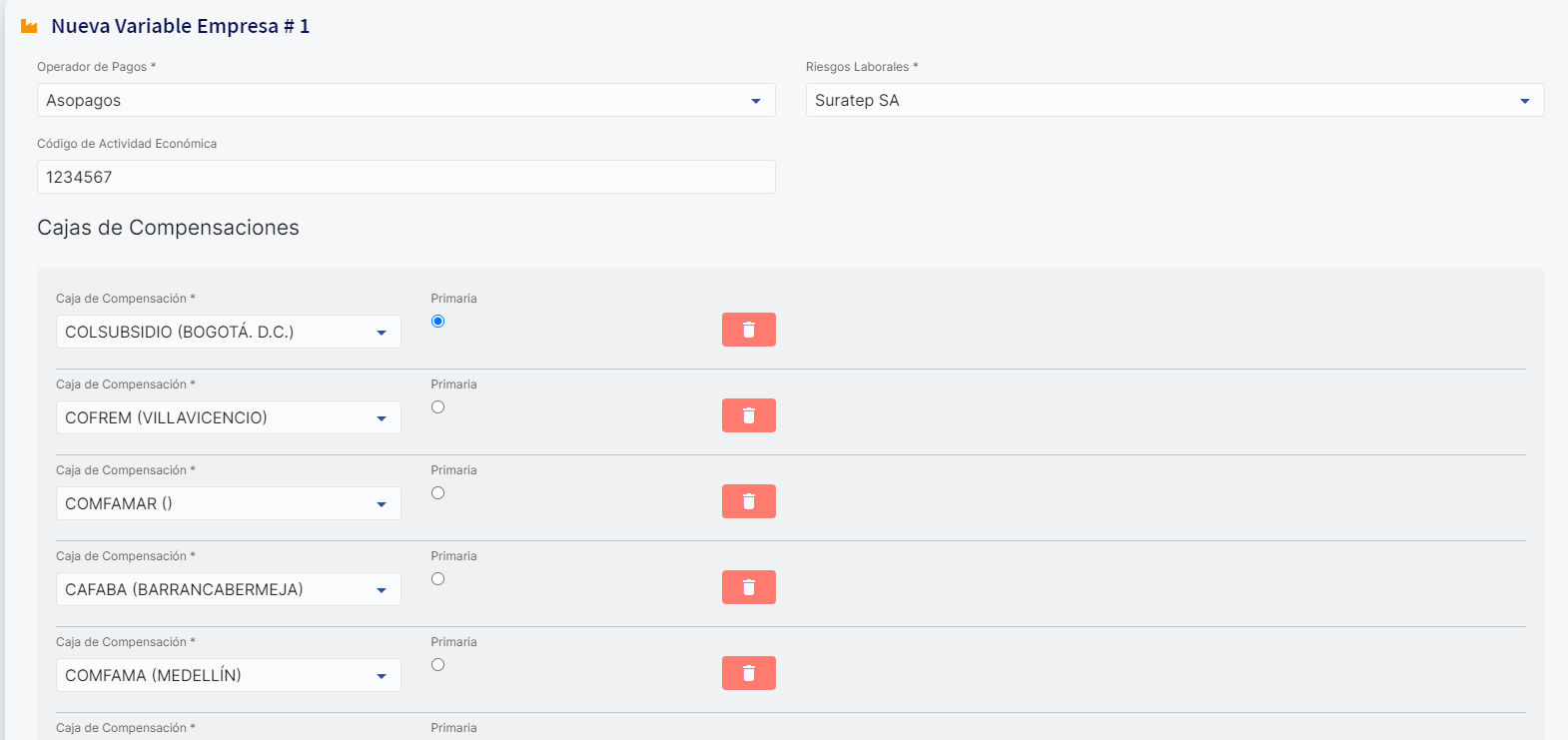Open the Operador de Pagos dropdown
Image resolution: width=1568 pixels, height=740 pixels.
pyautogui.click(x=406, y=100)
